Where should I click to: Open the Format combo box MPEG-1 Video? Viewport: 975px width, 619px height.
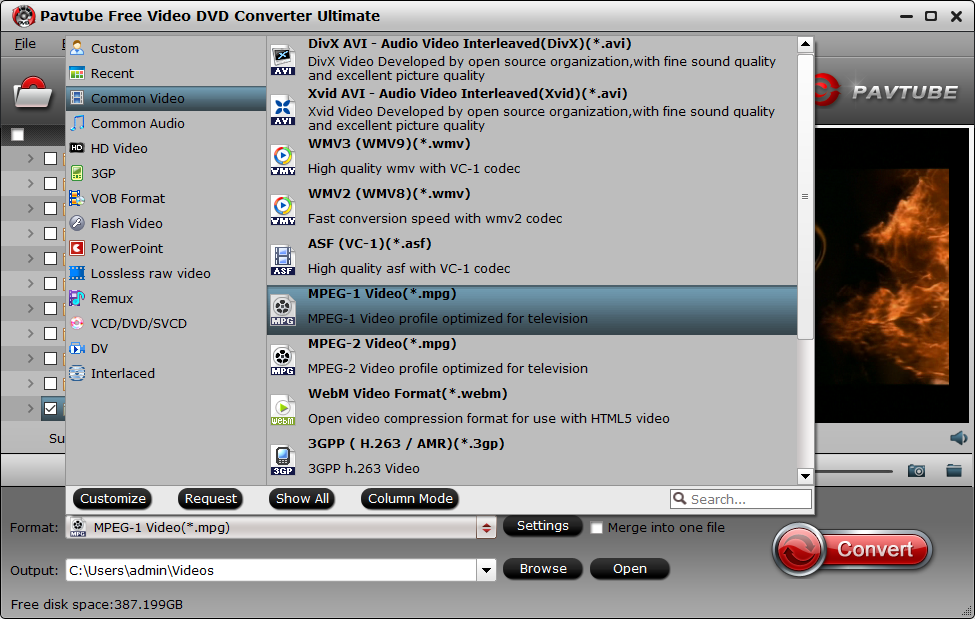[281, 528]
